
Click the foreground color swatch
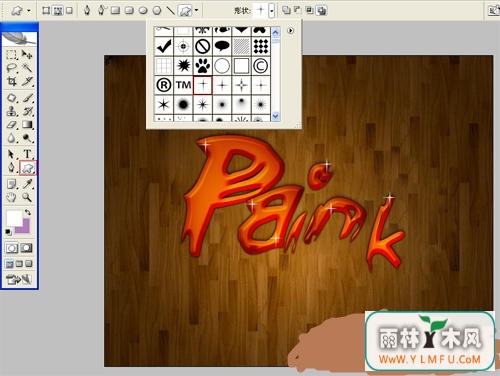[14, 218]
